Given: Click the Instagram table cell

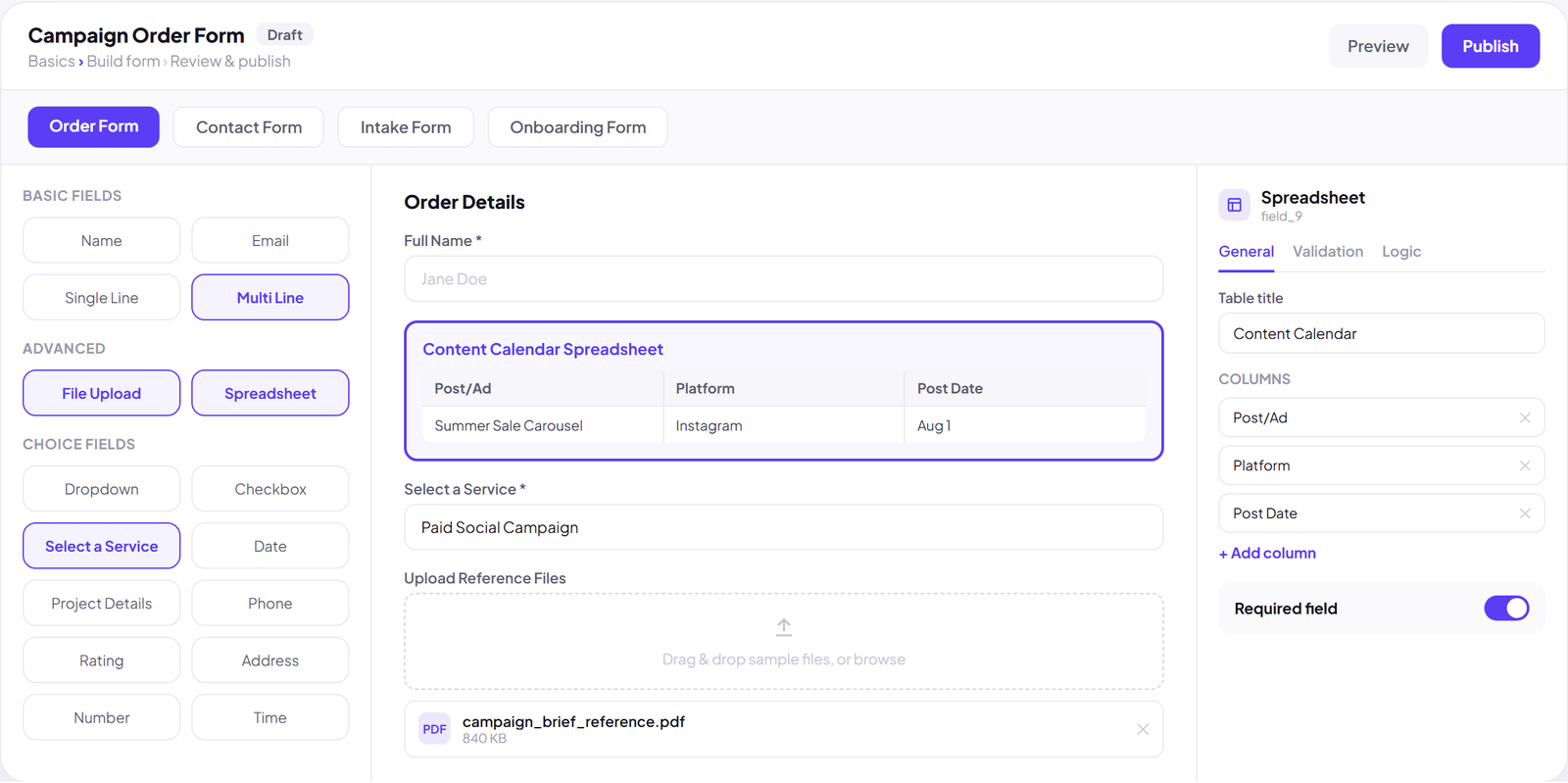Looking at the screenshot, I should tap(784, 425).
